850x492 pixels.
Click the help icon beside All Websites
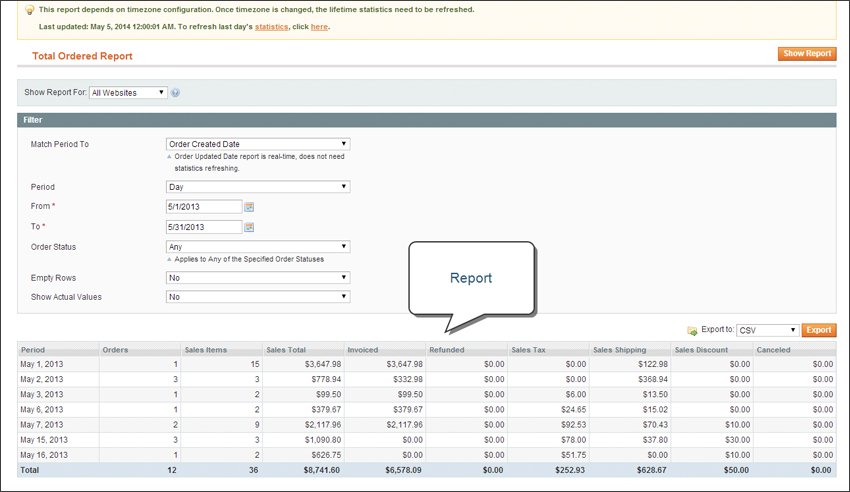175,93
